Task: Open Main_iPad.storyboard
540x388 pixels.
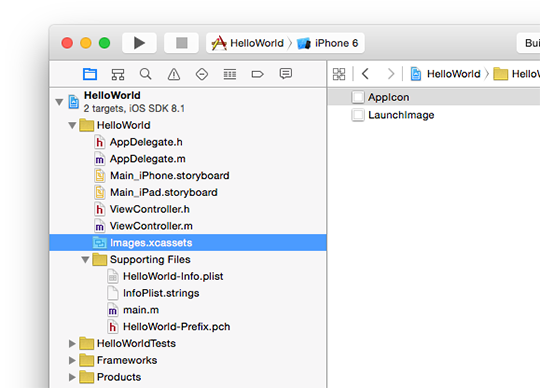Action: 188,192
